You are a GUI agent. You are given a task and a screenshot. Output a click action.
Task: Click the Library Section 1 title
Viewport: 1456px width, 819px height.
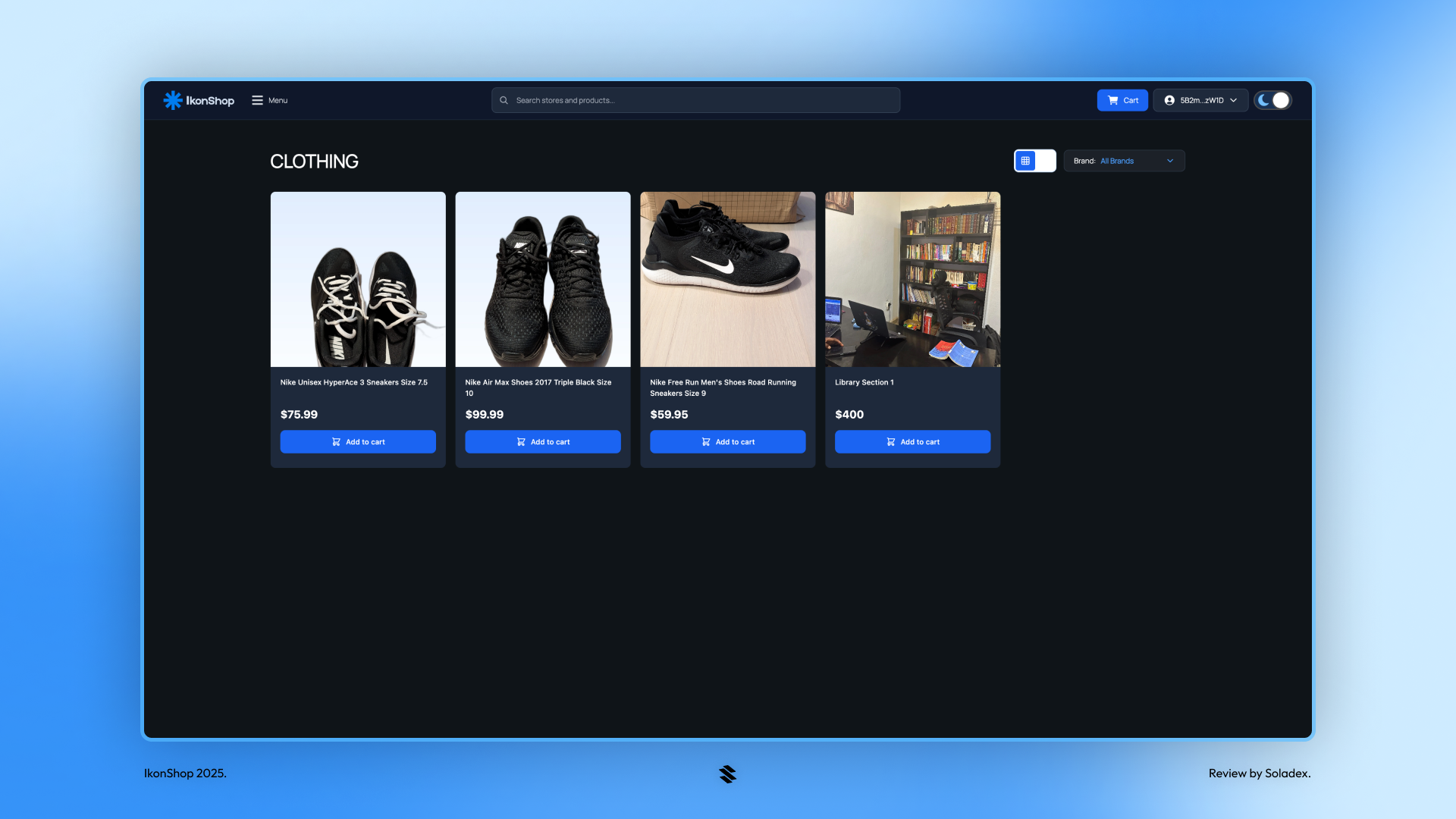(x=864, y=382)
